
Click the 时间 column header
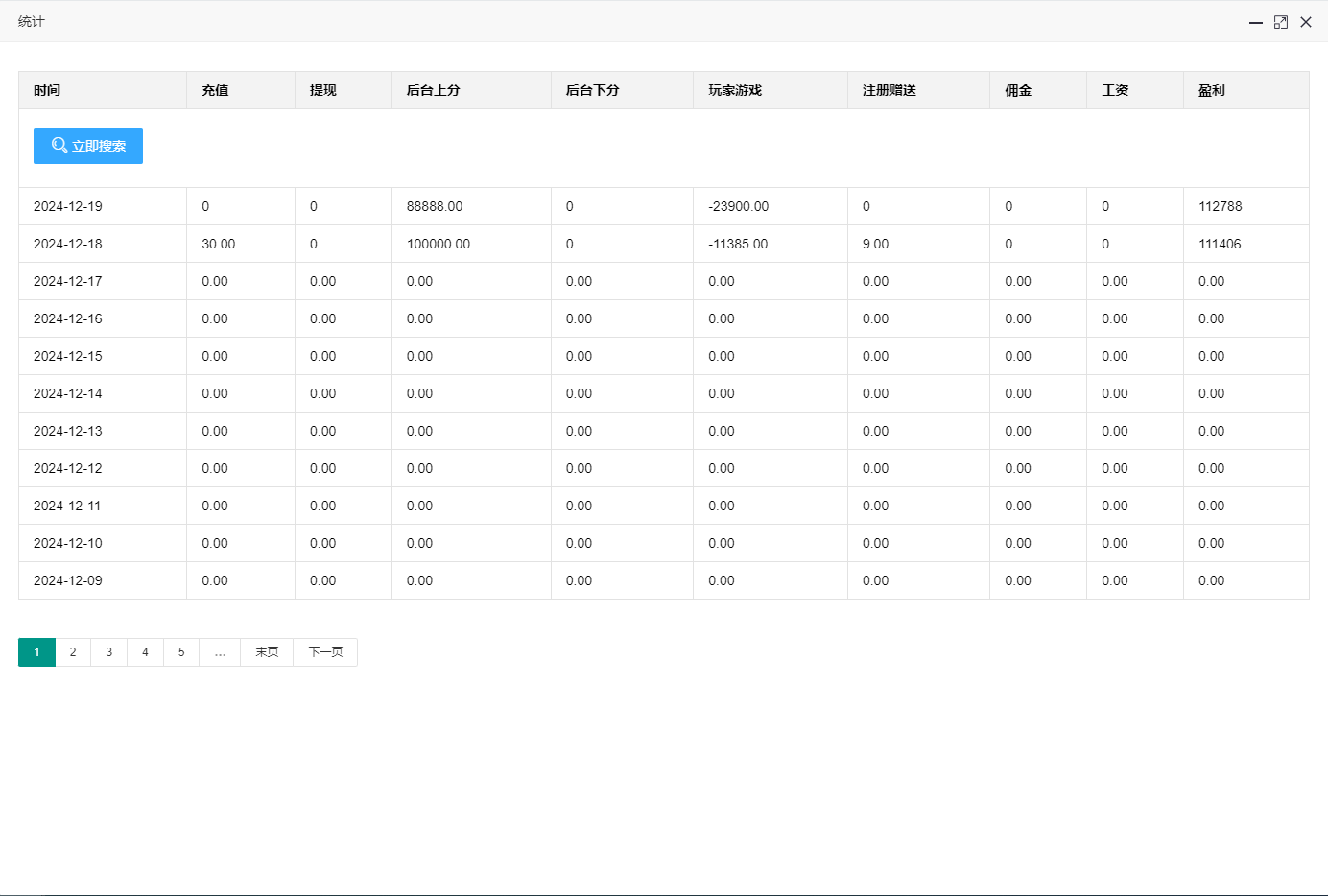pyautogui.click(x=47, y=90)
